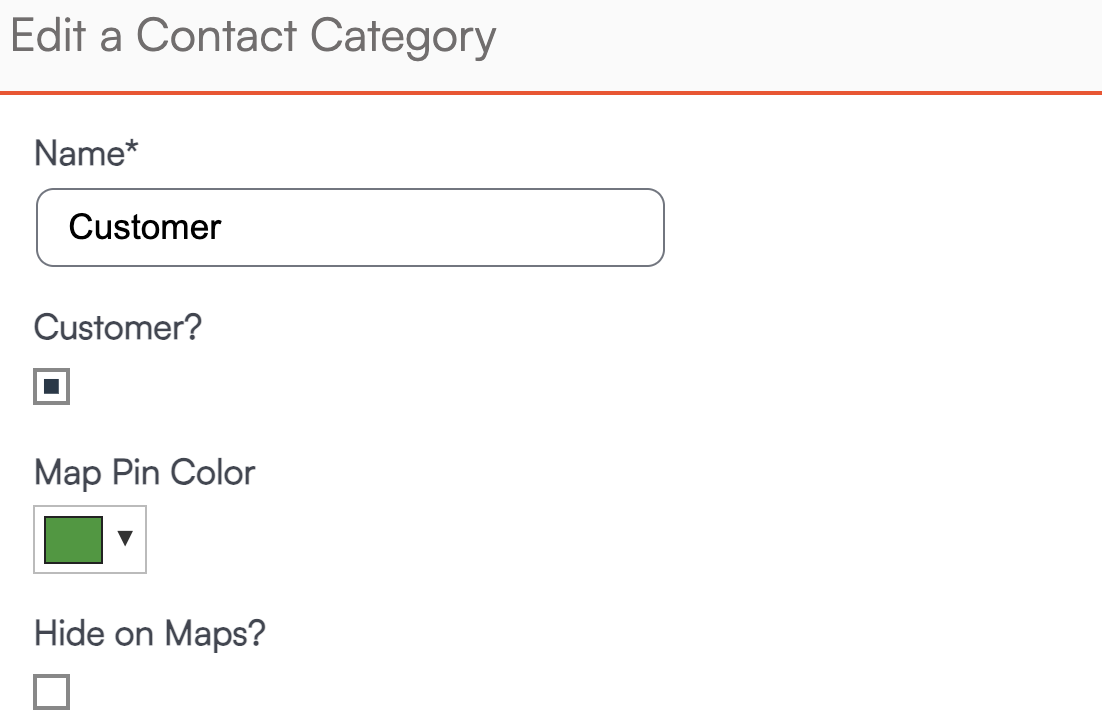Expand the Map Pin Color dropdown arrow
Viewport: 1102px width, 724px height.
click(125, 539)
